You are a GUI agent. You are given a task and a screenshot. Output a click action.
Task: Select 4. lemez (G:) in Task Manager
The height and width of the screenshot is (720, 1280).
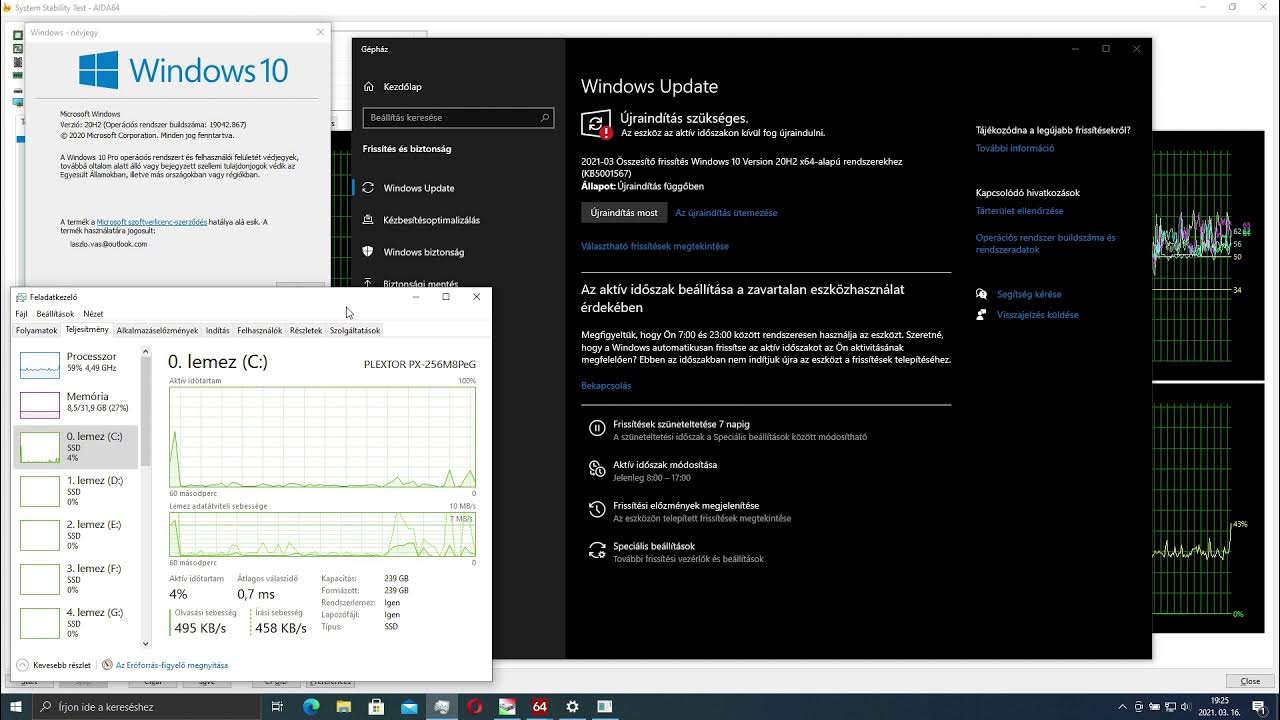[76, 622]
